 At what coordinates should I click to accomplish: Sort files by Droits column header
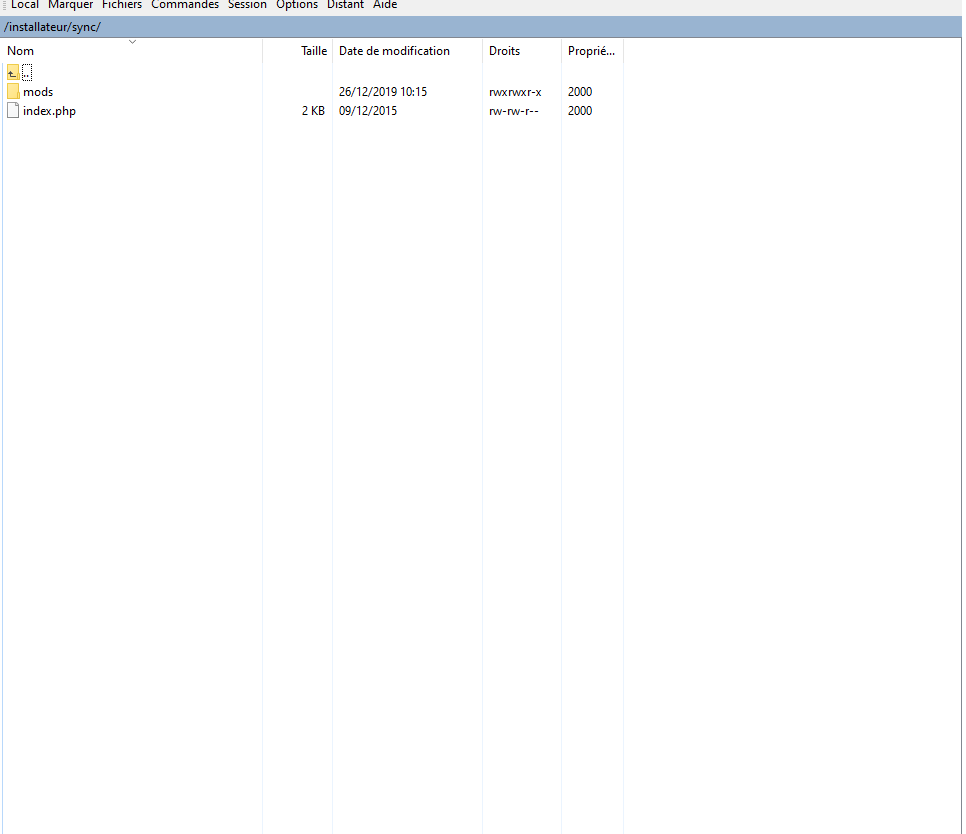tap(504, 51)
